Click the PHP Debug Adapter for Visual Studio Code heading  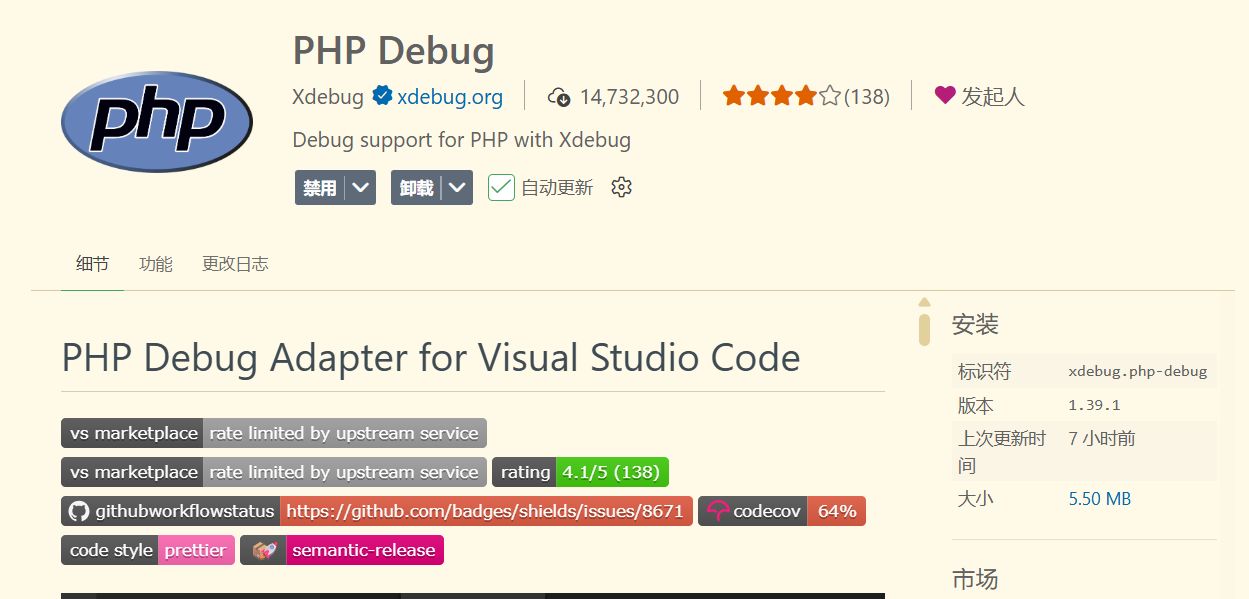coord(431,358)
